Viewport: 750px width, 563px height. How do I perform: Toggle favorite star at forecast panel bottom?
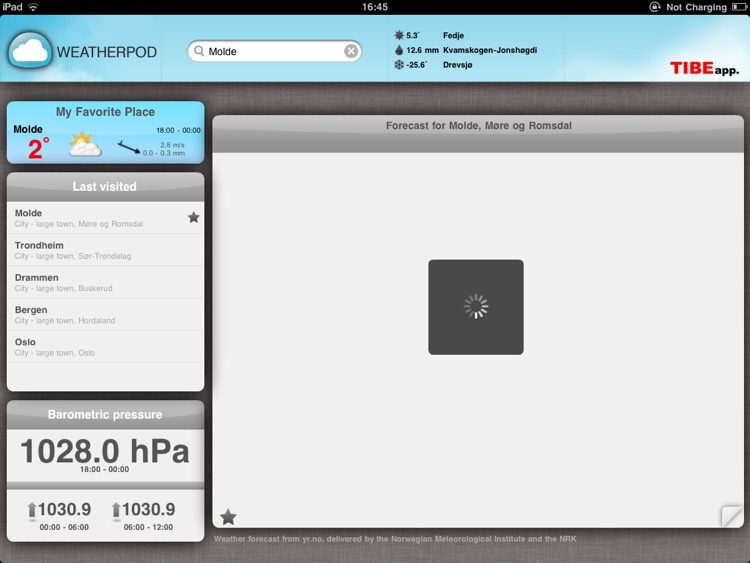[x=228, y=517]
